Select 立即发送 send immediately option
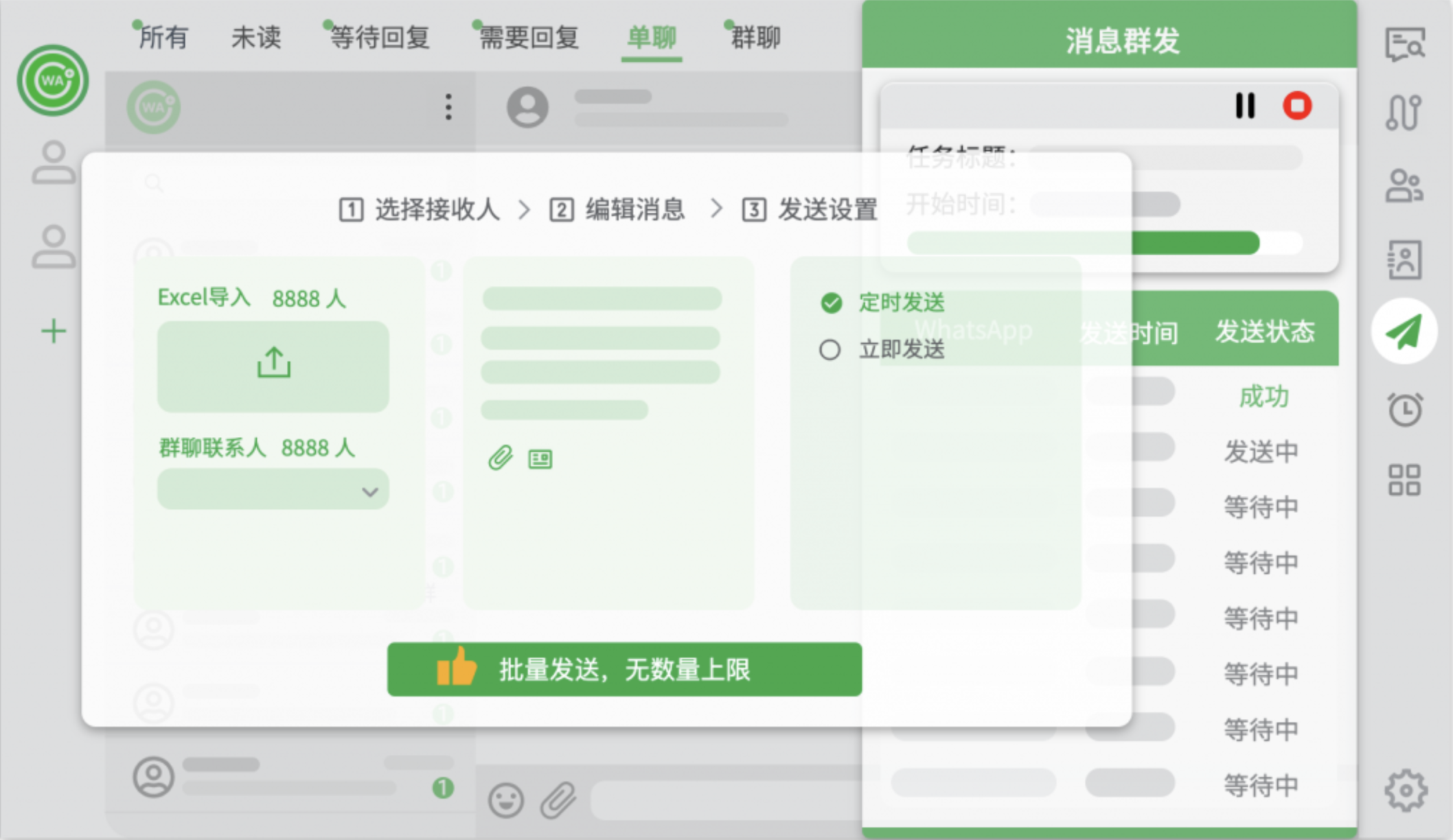The height and width of the screenshot is (840, 1453). click(883, 350)
